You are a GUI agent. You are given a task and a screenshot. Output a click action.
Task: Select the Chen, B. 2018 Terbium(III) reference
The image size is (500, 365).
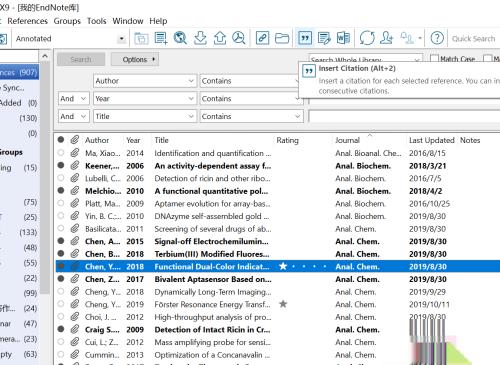pyautogui.click(x=277, y=254)
